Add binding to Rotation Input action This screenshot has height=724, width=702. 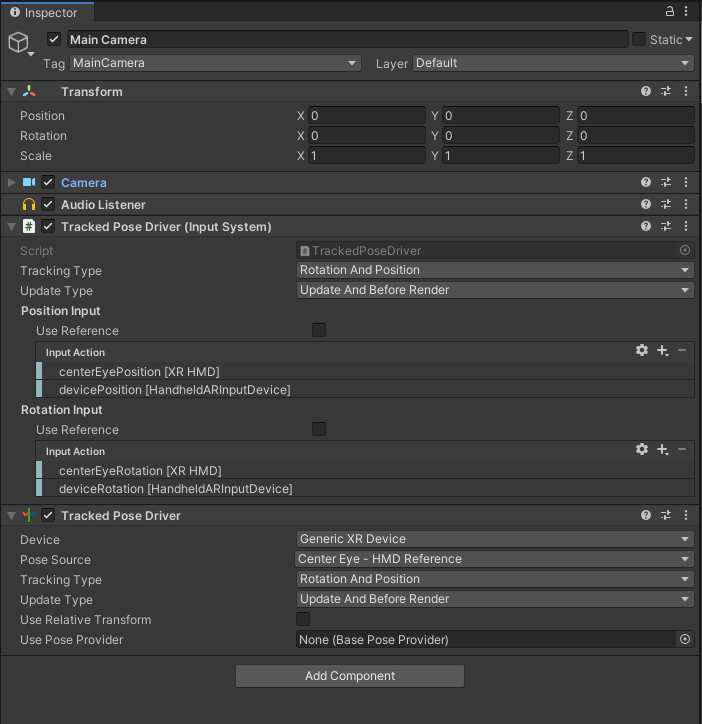coord(662,450)
